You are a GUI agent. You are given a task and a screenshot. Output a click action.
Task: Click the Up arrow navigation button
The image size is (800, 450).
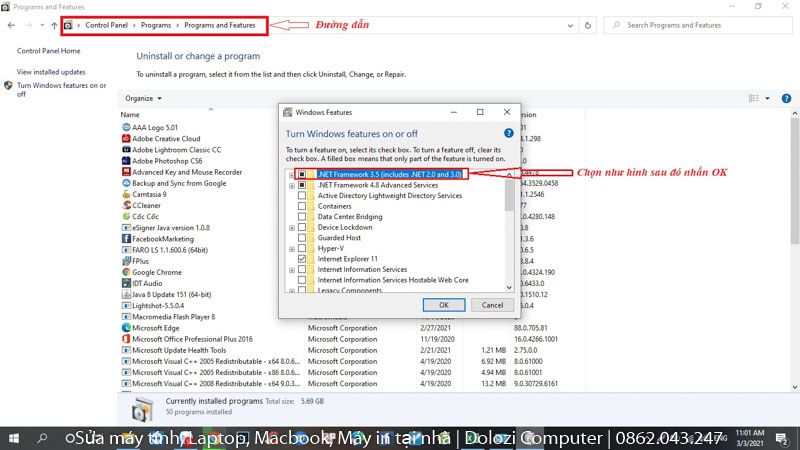point(53,24)
